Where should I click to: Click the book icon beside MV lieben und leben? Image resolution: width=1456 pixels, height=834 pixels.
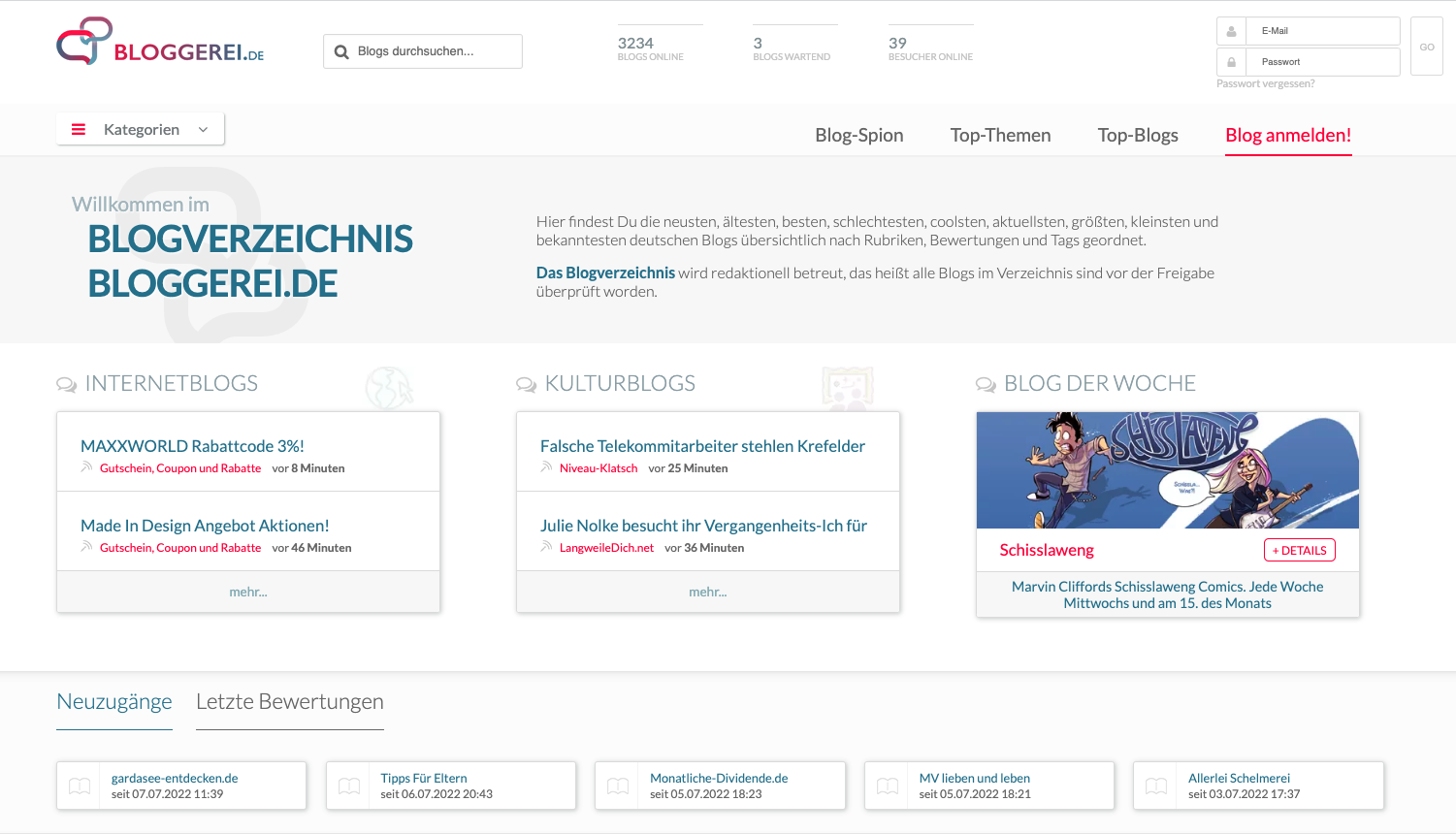point(888,786)
